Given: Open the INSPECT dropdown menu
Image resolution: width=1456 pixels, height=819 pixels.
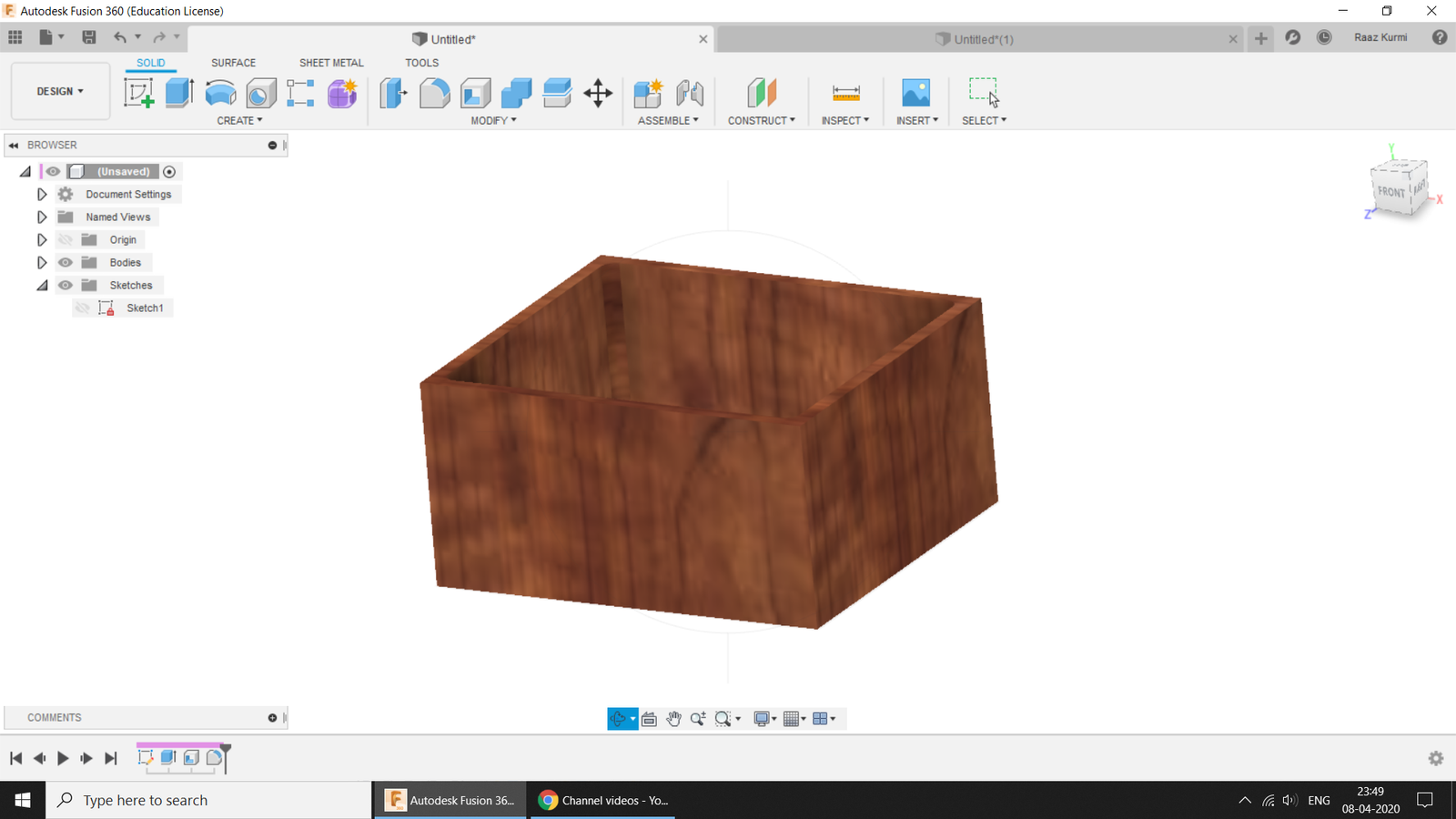Looking at the screenshot, I should tap(845, 120).
